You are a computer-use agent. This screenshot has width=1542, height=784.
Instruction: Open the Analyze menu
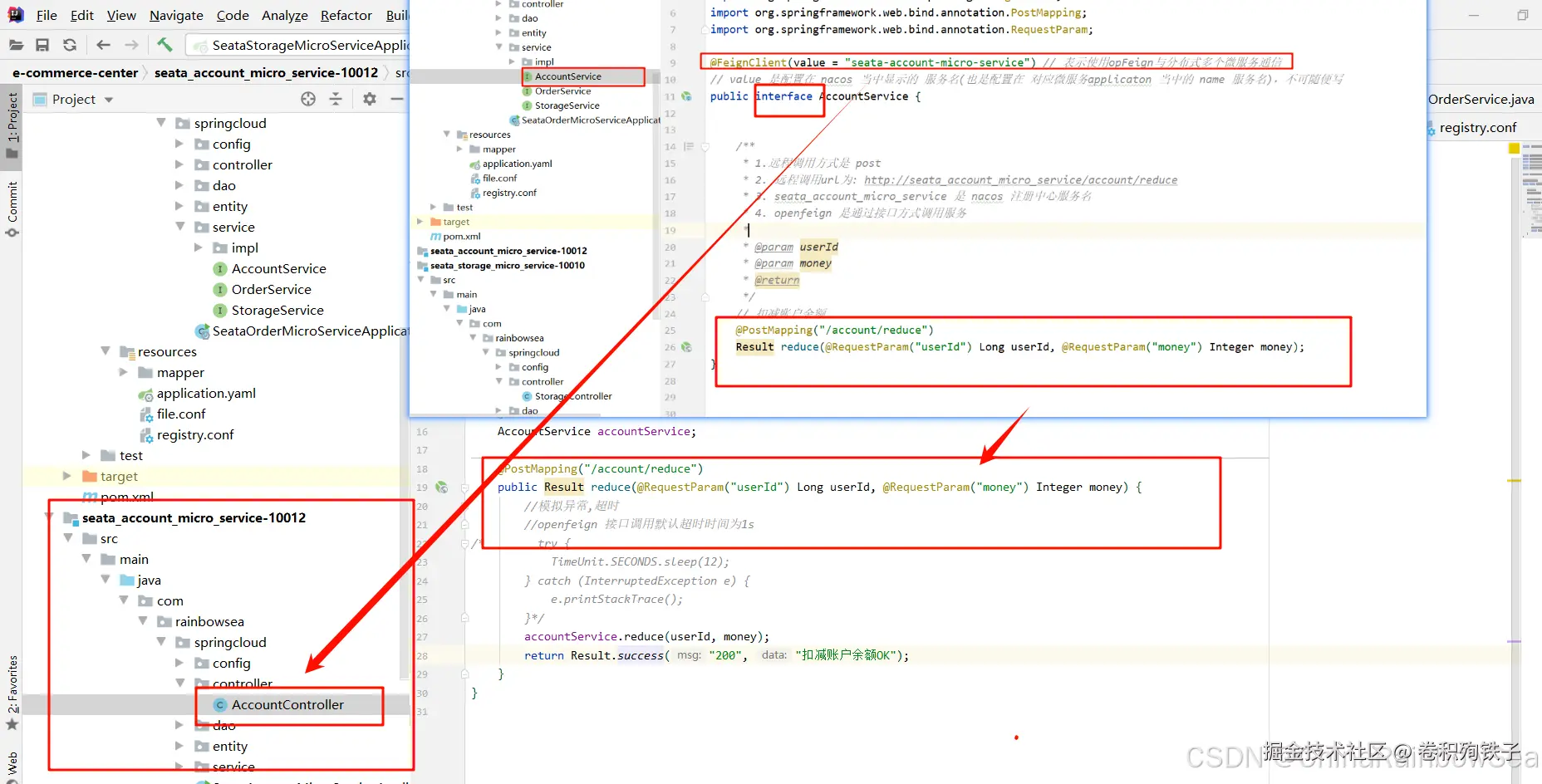(x=285, y=15)
